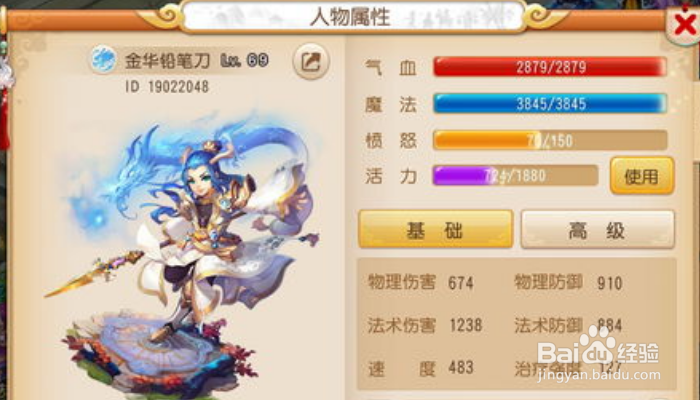700x400 pixels.
Task: Click the blue faction emblem icon
Action: pos(103,60)
